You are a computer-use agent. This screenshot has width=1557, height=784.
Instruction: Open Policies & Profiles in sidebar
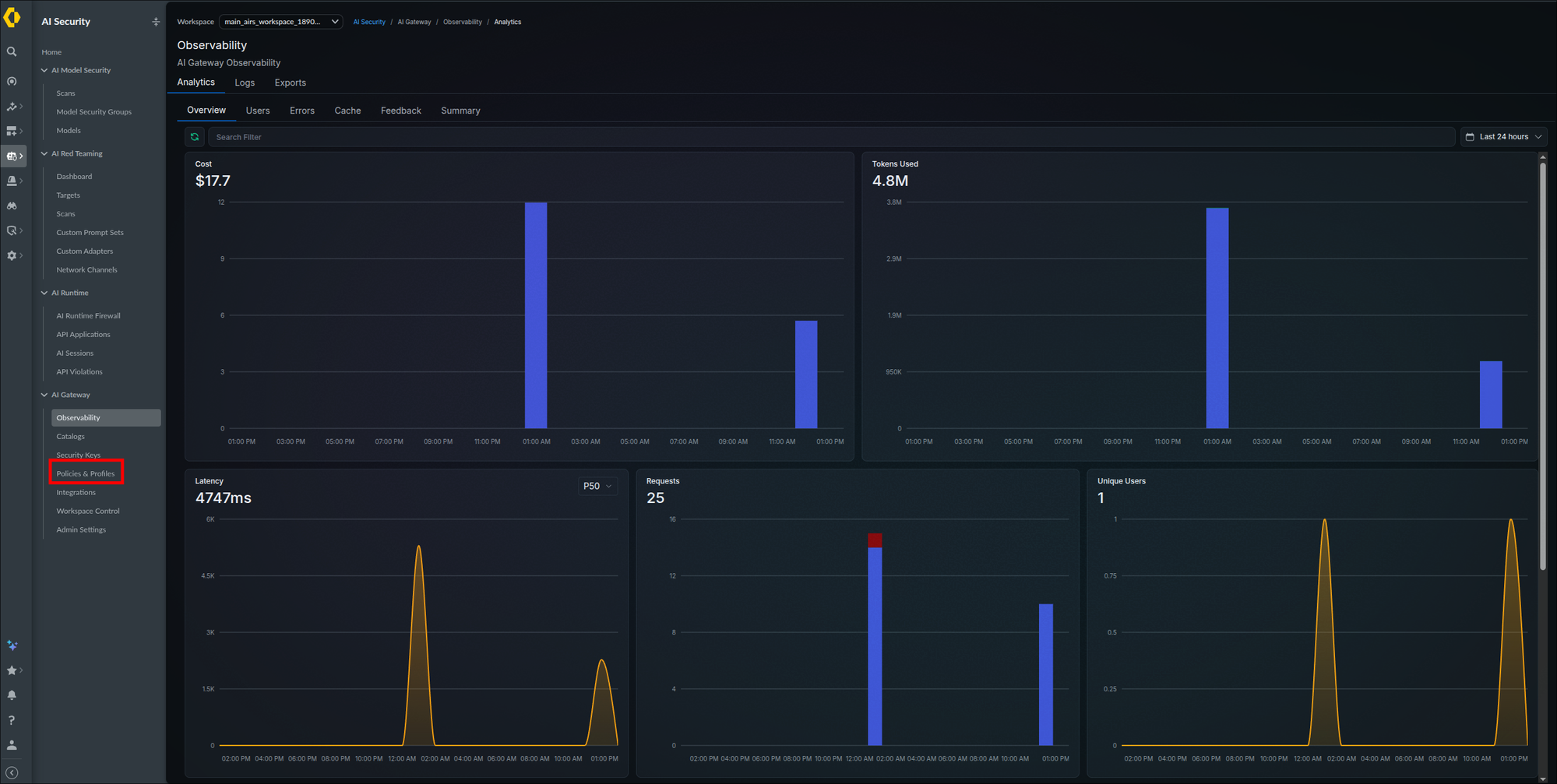[86, 474]
